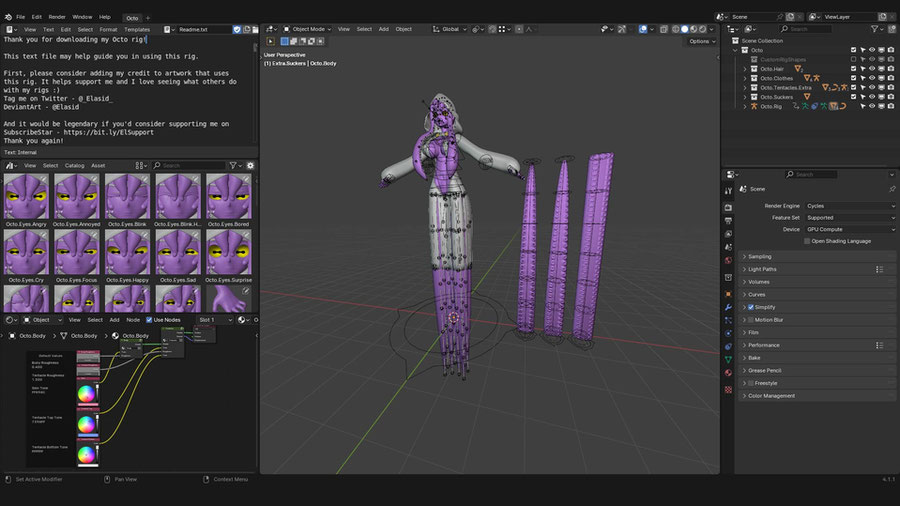Expand Octo.Clothes collection in outliner

744,78
